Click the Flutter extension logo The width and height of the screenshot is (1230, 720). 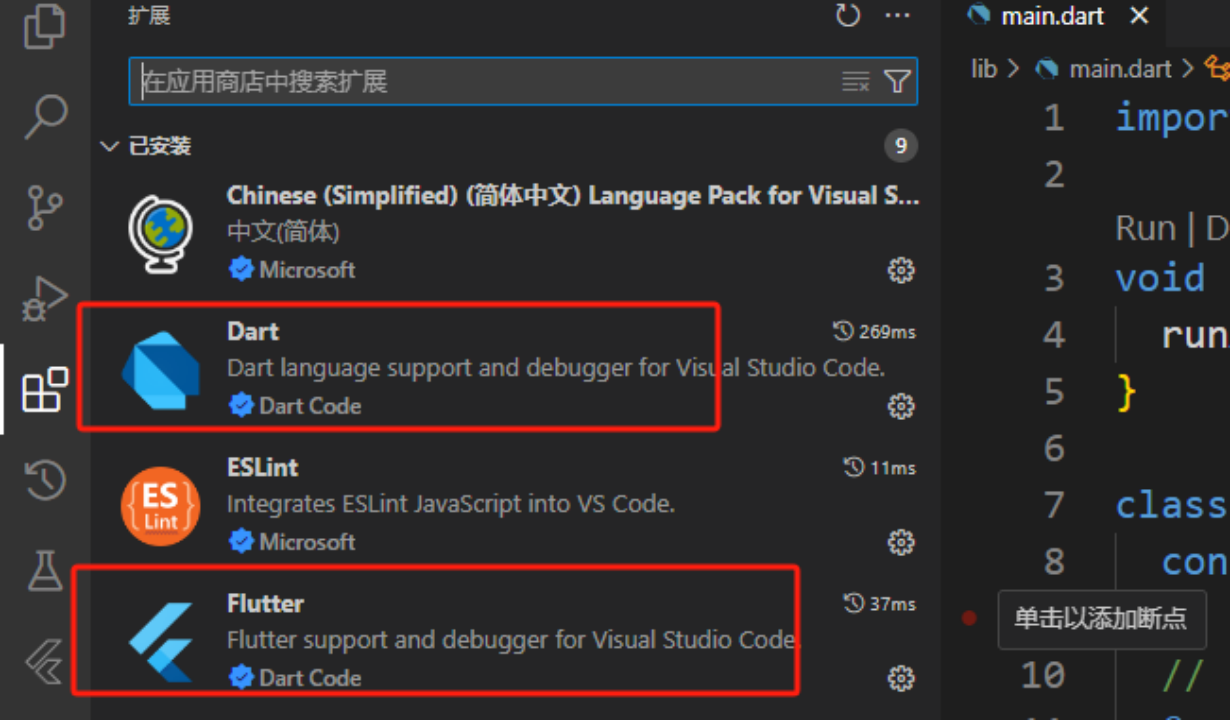pos(161,642)
